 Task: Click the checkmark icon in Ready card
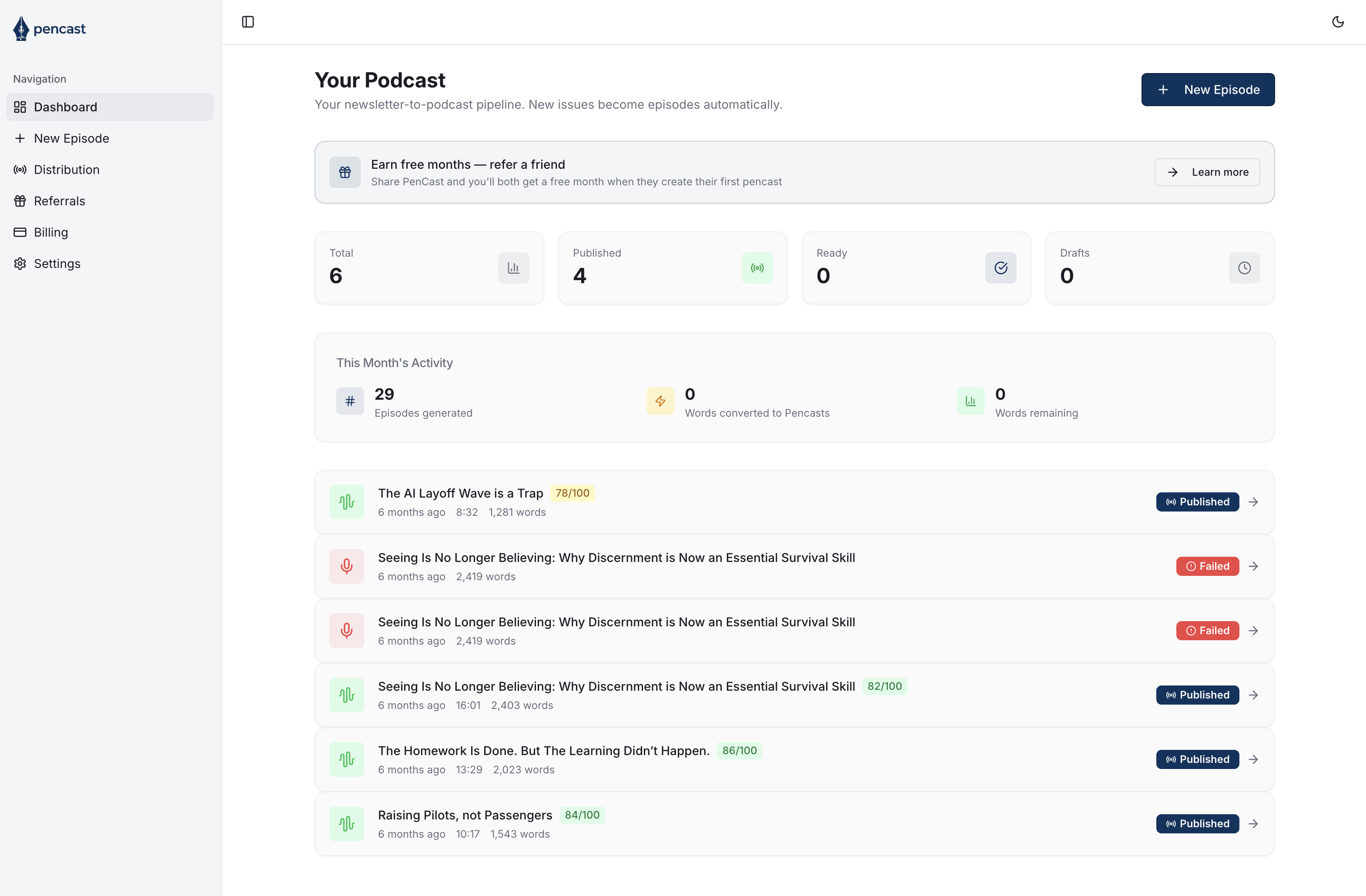coord(1001,268)
